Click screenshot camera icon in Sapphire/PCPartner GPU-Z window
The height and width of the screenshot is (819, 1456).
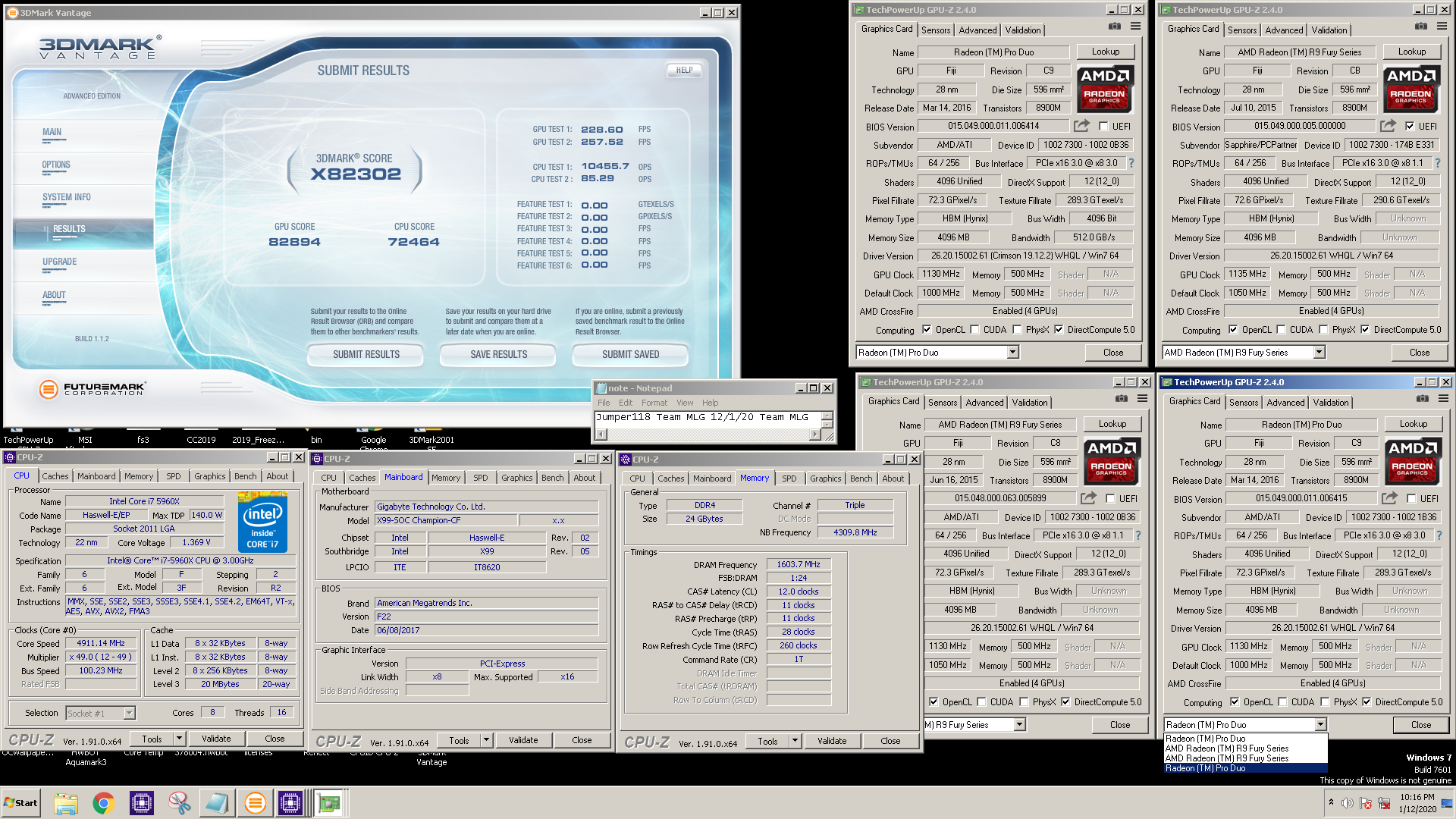(1420, 27)
